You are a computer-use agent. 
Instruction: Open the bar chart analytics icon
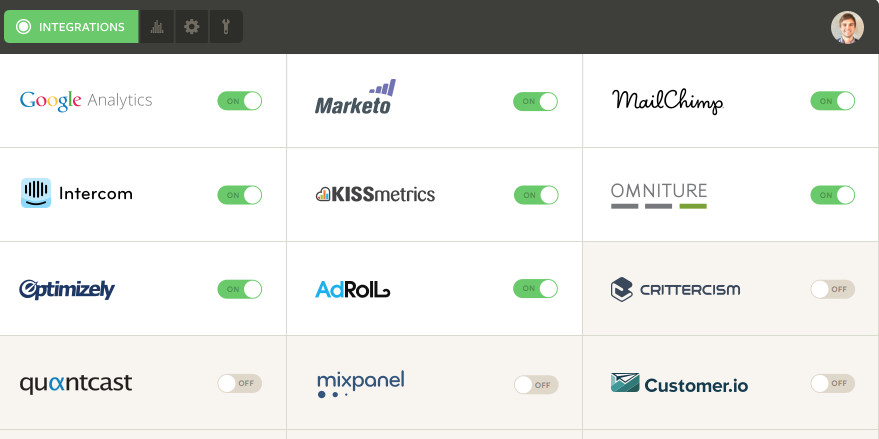tap(157, 26)
